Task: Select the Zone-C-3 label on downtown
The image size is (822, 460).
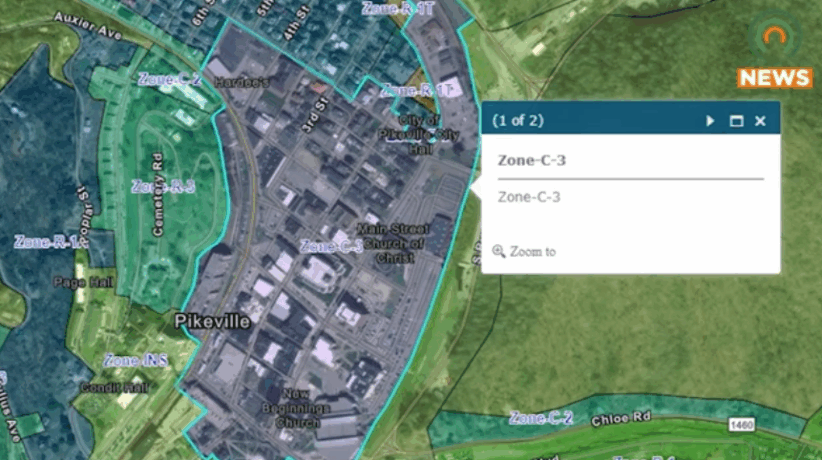Action: 331,246
